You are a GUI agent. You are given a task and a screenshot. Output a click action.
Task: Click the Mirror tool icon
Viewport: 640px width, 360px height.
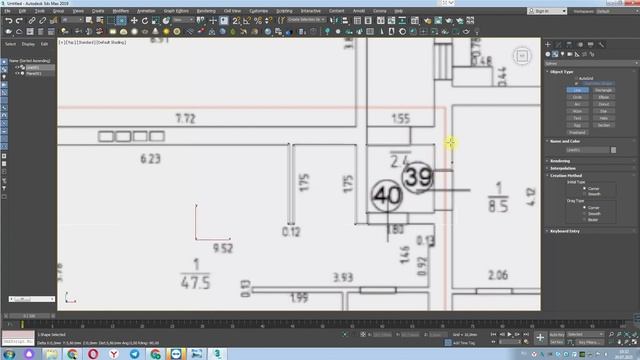334,20
